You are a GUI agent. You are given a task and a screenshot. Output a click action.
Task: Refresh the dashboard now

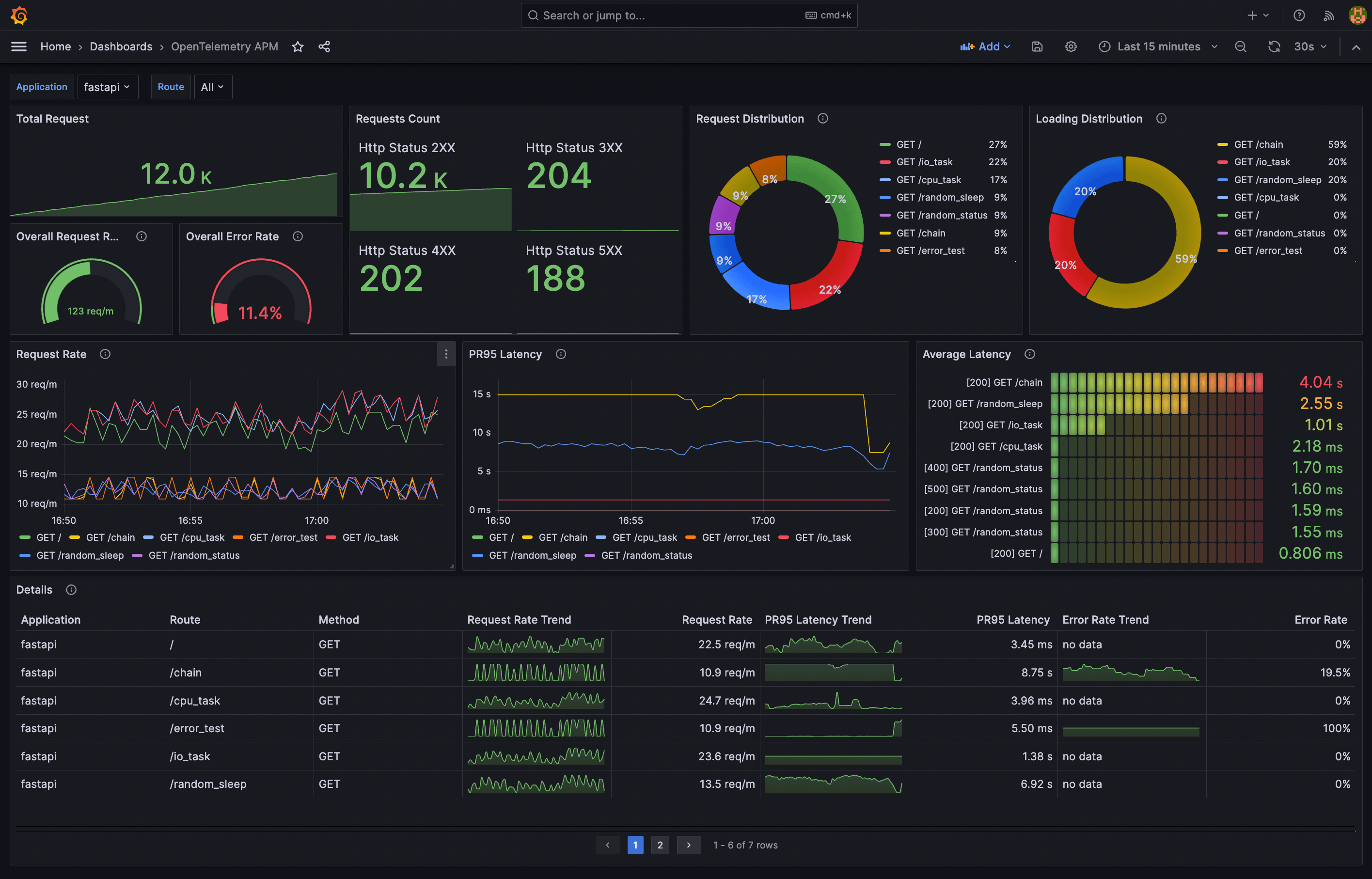[1274, 47]
